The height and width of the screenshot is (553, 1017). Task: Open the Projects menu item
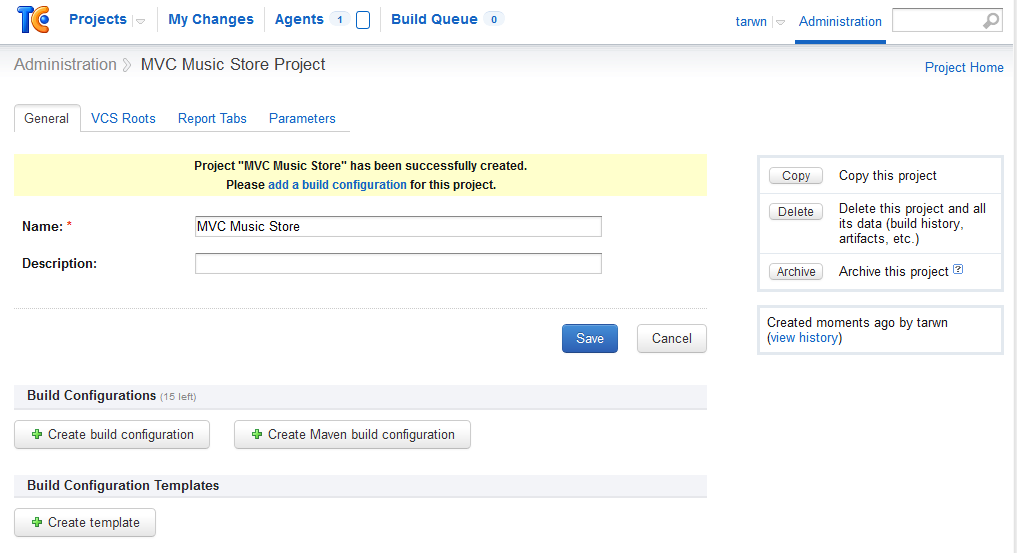tap(98, 19)
